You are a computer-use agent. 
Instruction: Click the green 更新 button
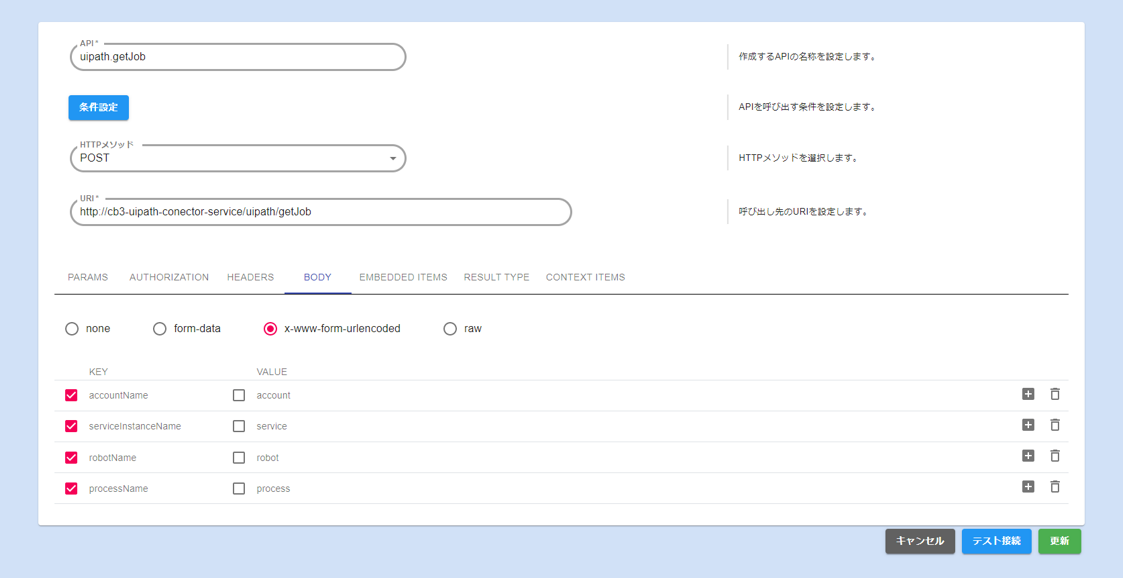click(1059, 541)
